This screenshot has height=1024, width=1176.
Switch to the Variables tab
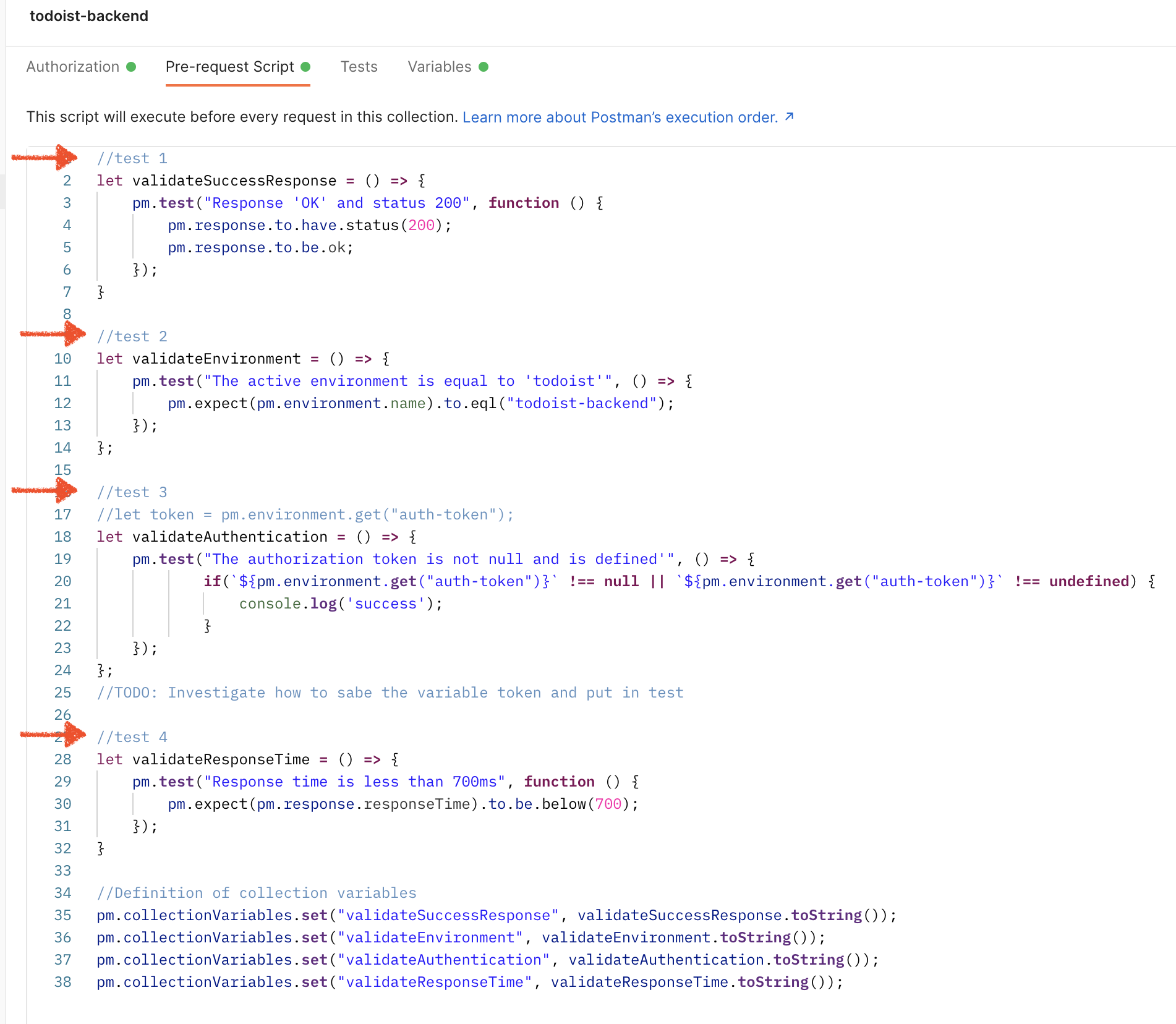(439, 67)
